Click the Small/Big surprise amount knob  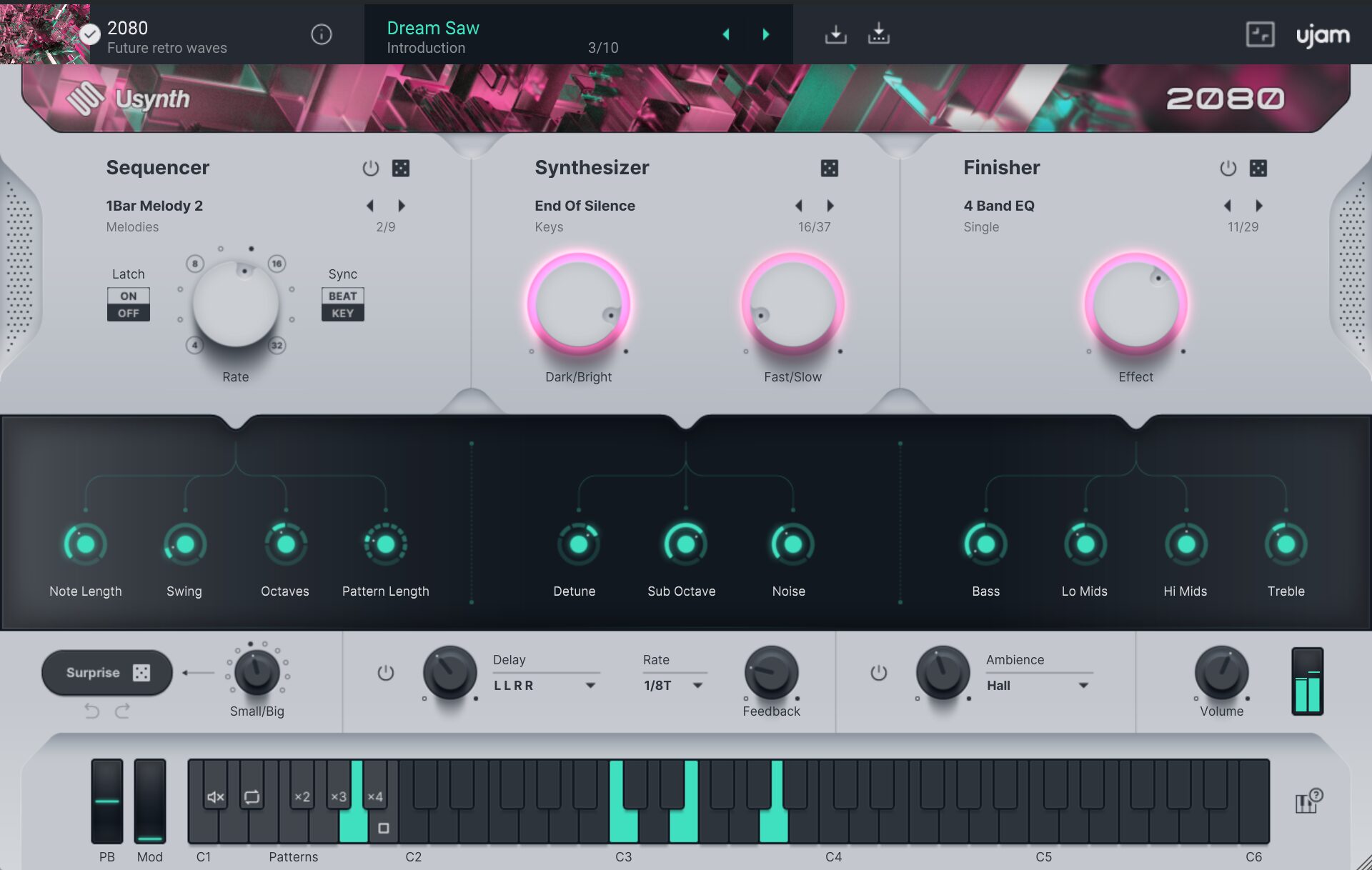[257, 673]
